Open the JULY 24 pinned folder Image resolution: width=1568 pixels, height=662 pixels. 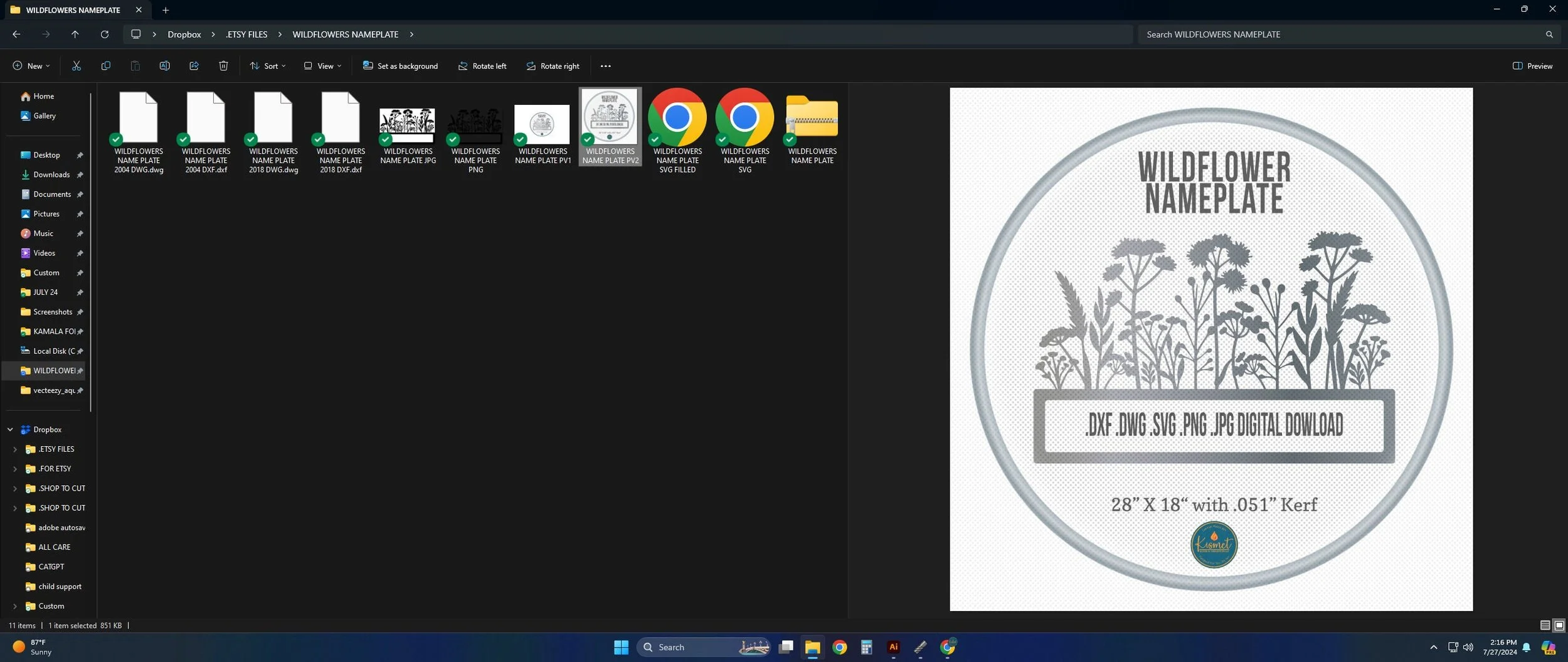pos(45,292)
